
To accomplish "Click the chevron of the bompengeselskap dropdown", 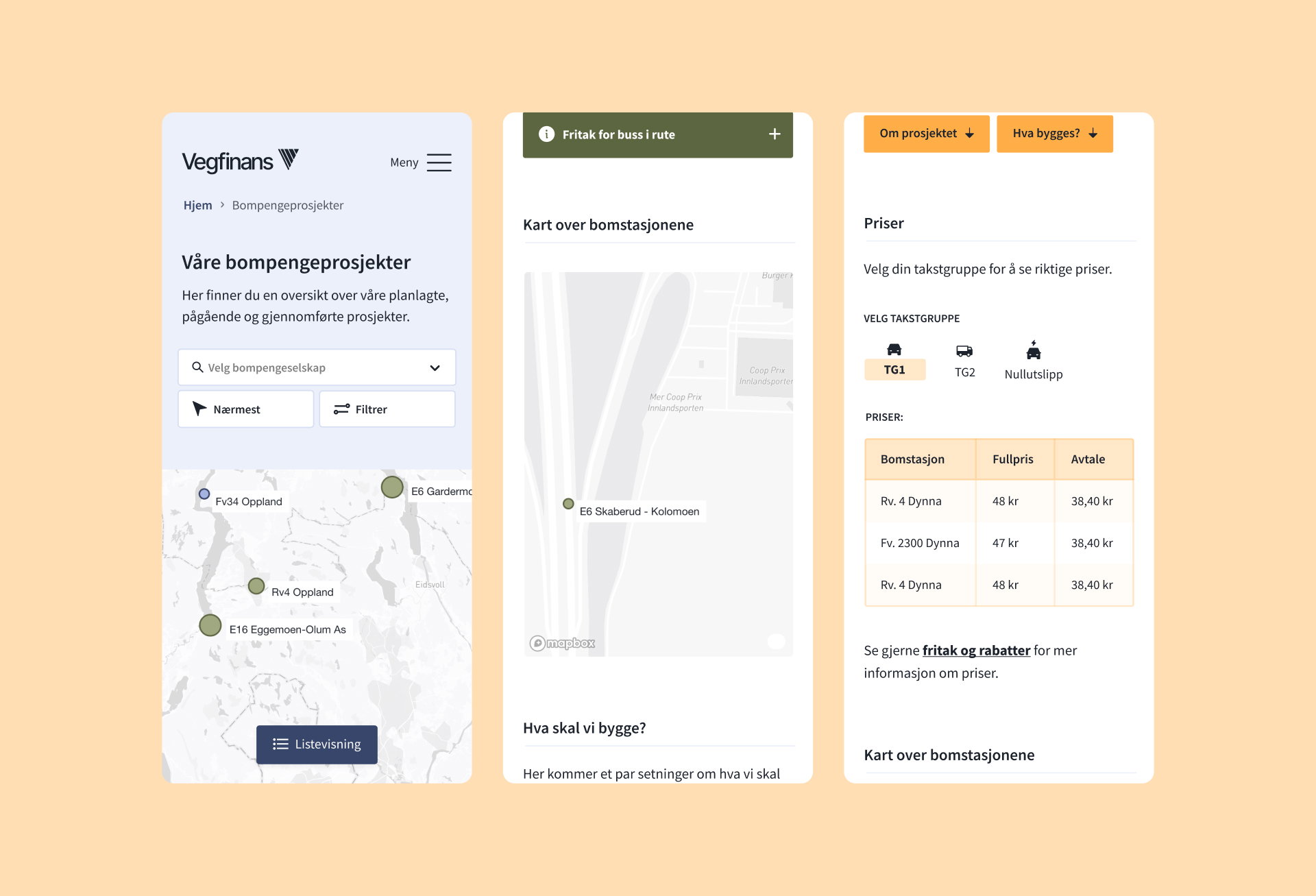I will (435, 368).
